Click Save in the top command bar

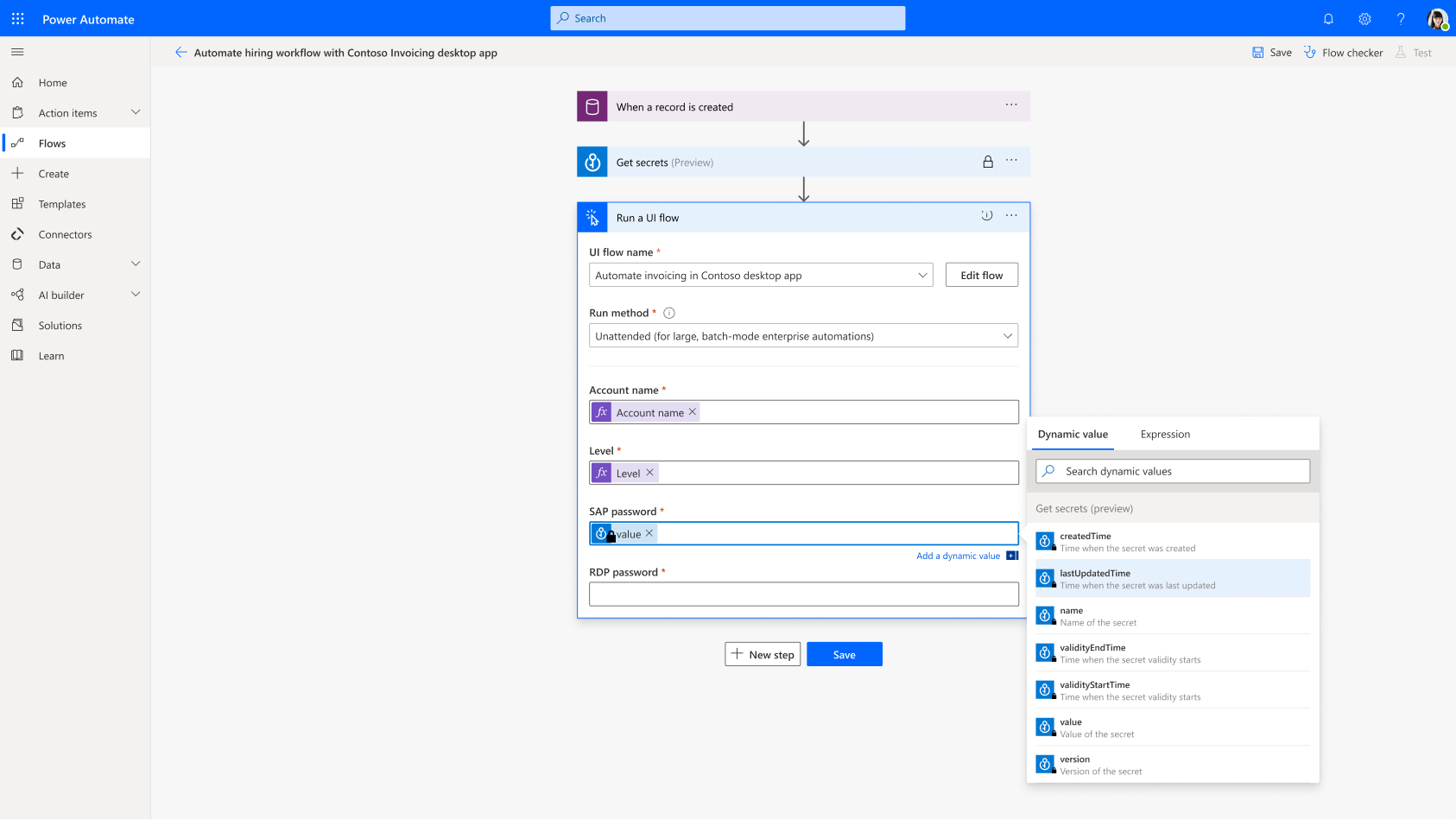coord(1272,53)
